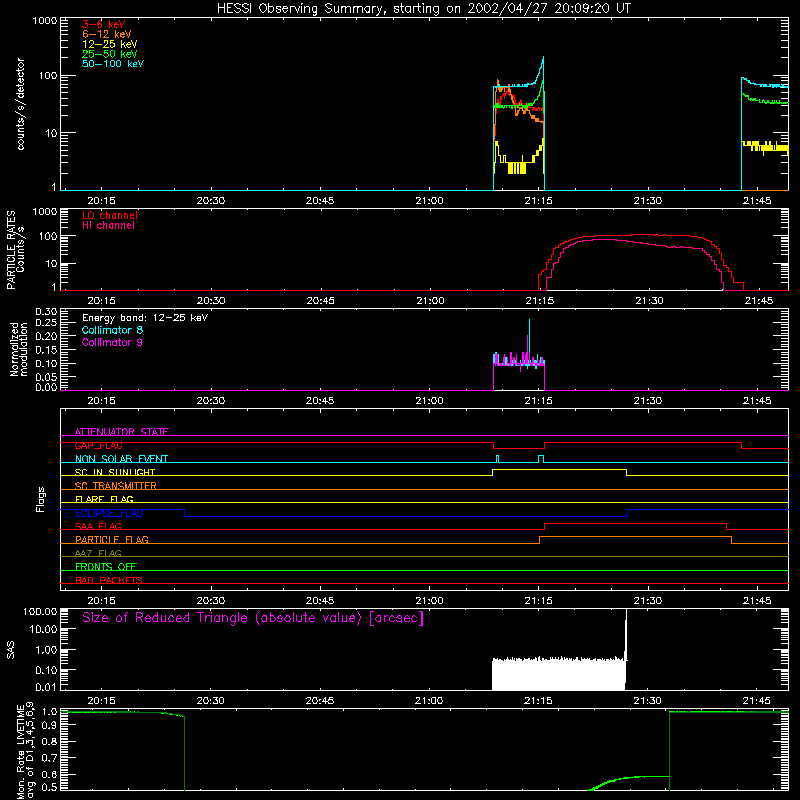
Task: Click the white SAS triangle data block
Action: [x=559, y=674]
